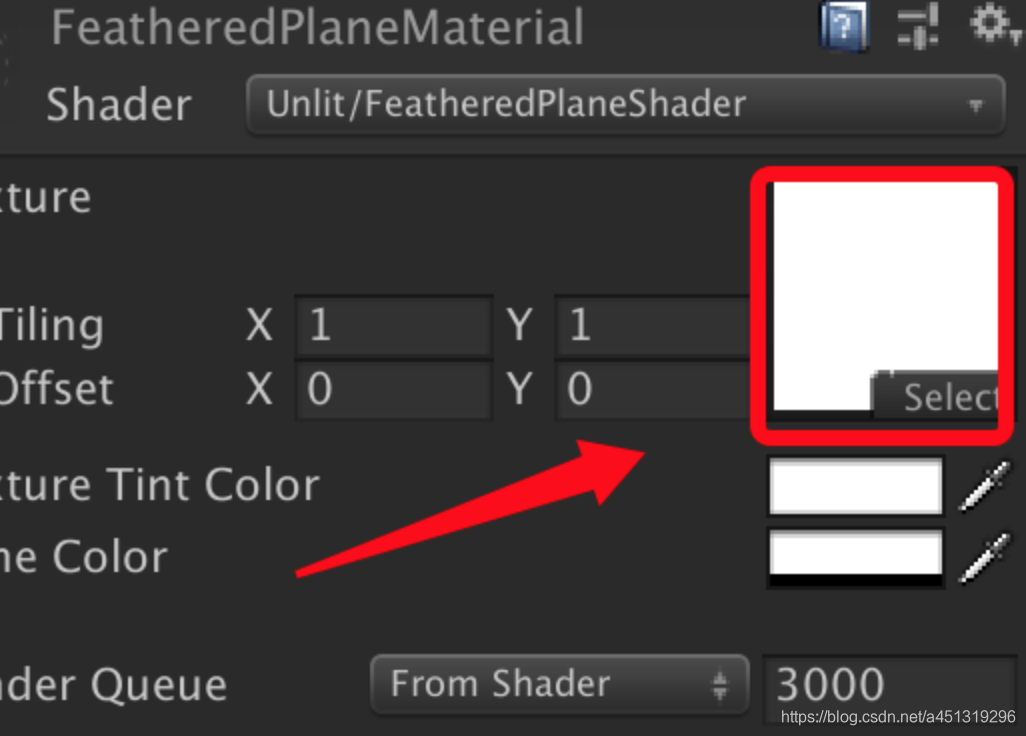Click the Tiling Y input field

click(653, 325)
